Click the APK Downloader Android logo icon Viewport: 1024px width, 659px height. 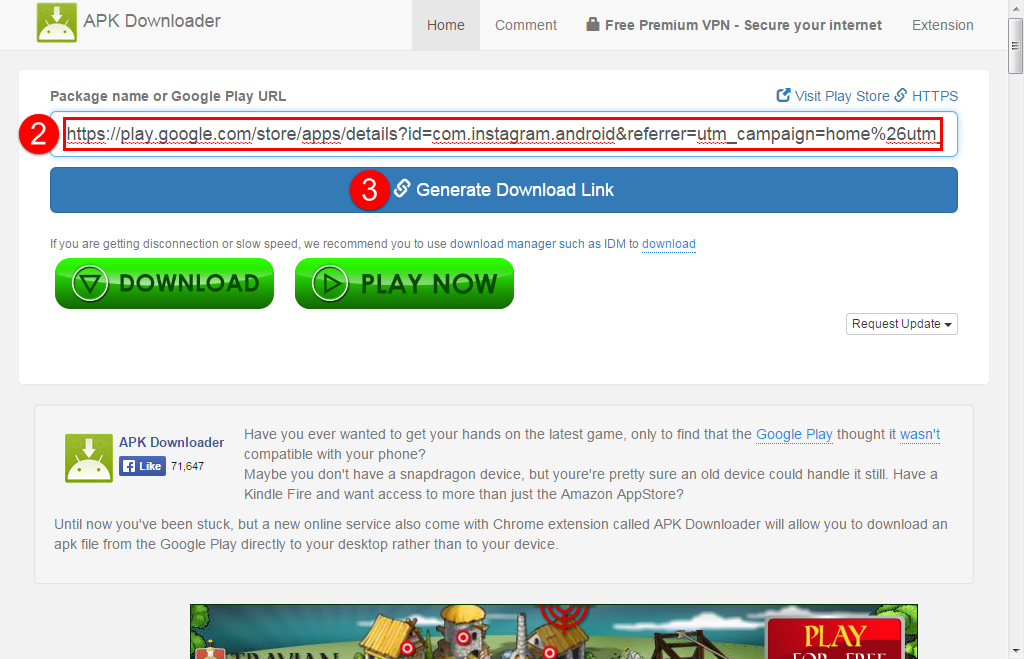tap(57, 22)
